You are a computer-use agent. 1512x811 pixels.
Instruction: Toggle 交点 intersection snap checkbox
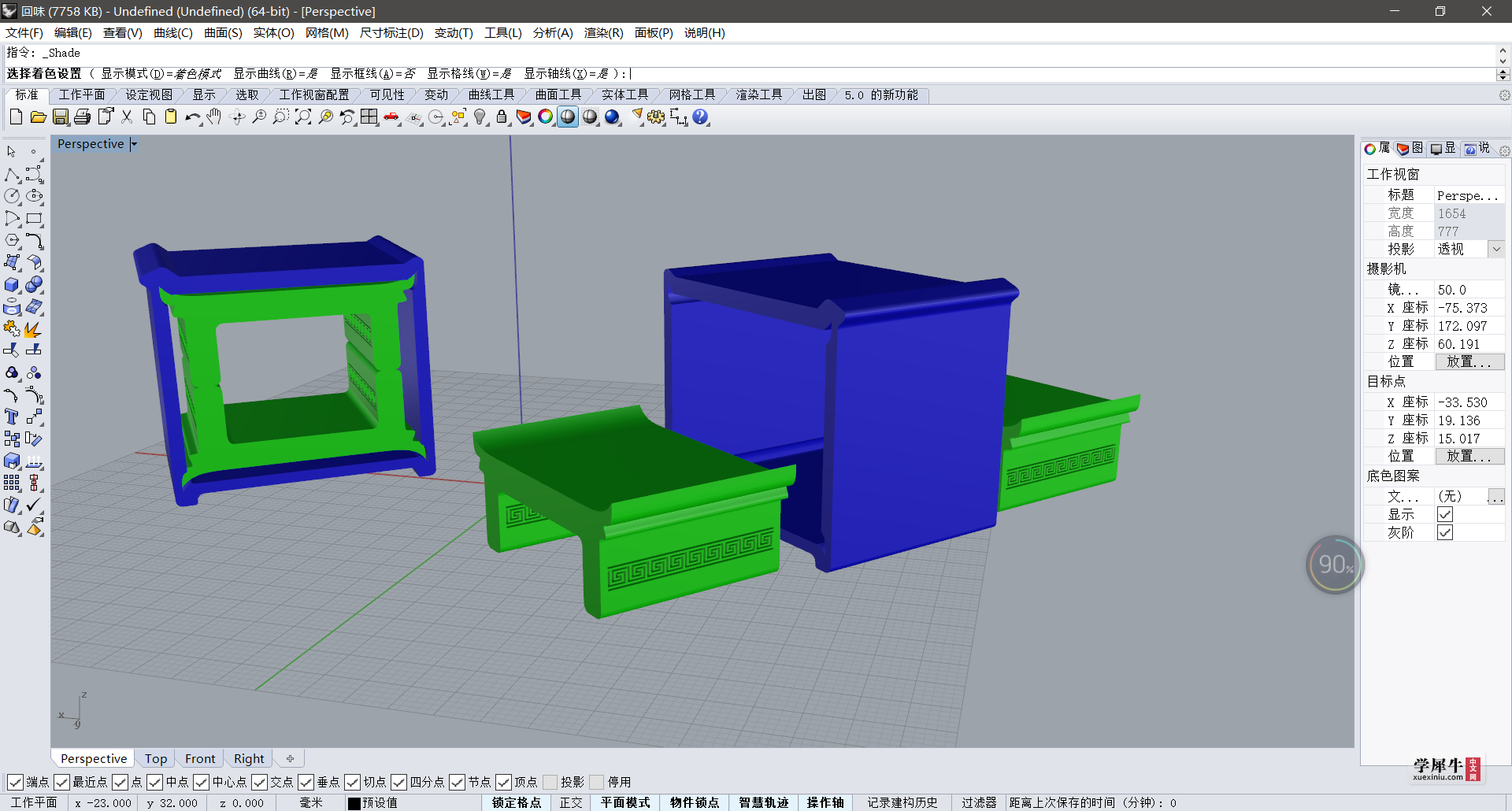click(x=259, y=782)
